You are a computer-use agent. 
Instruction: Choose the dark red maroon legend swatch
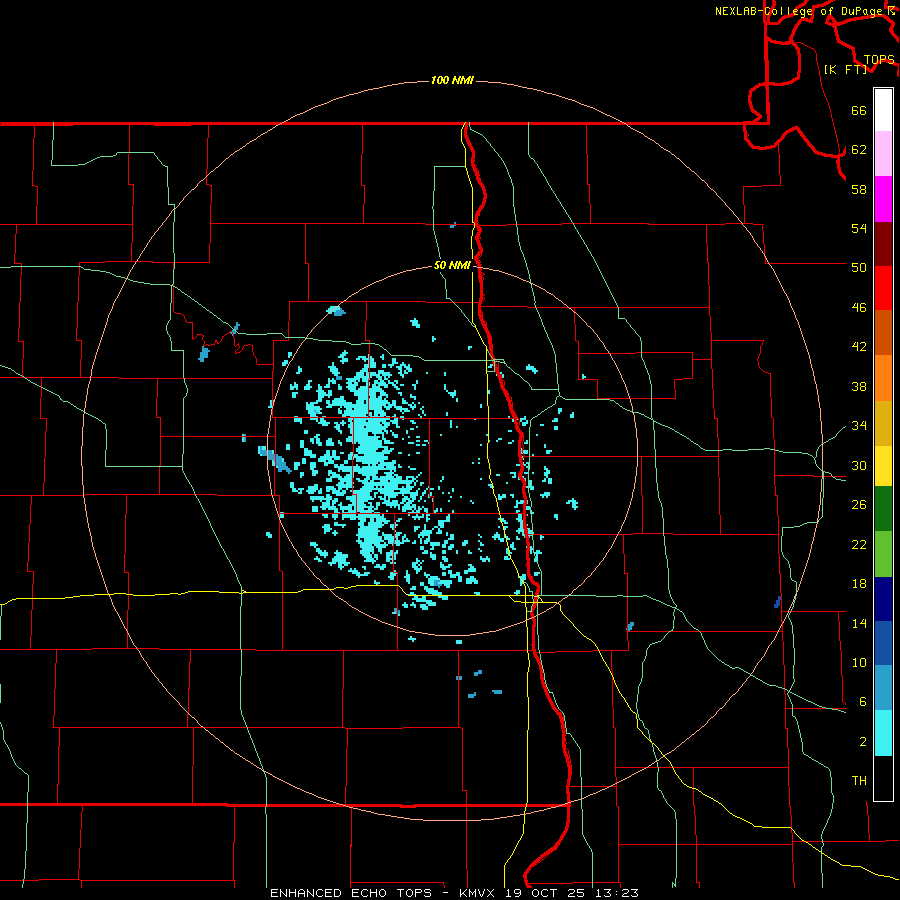883,243
